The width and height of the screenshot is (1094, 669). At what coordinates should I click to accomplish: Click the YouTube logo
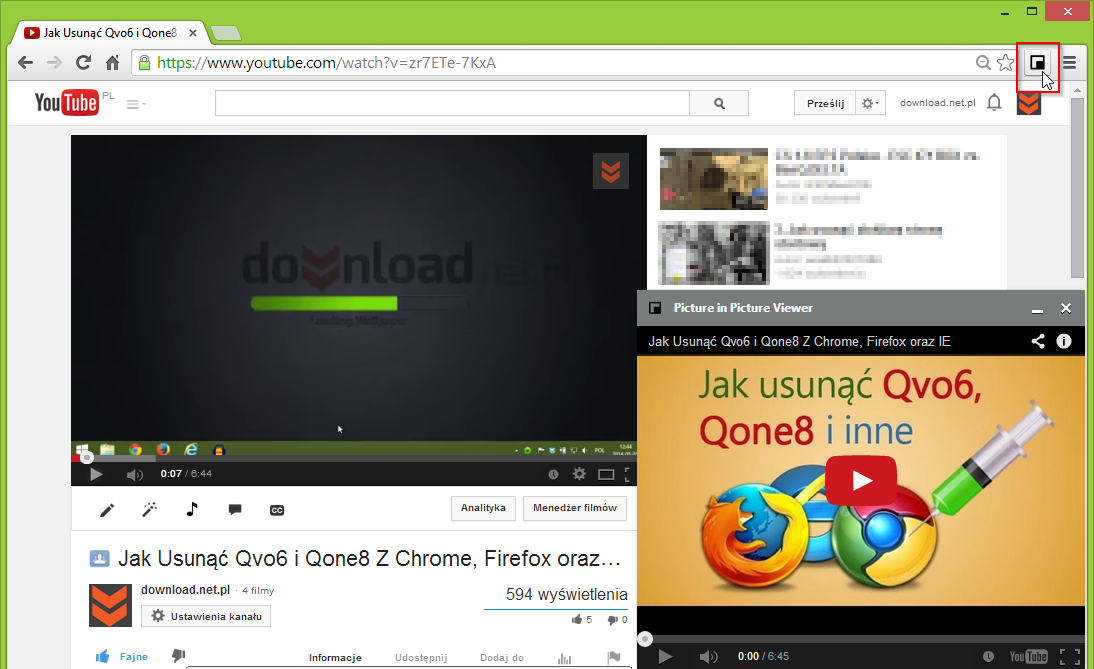pos(66,103)
